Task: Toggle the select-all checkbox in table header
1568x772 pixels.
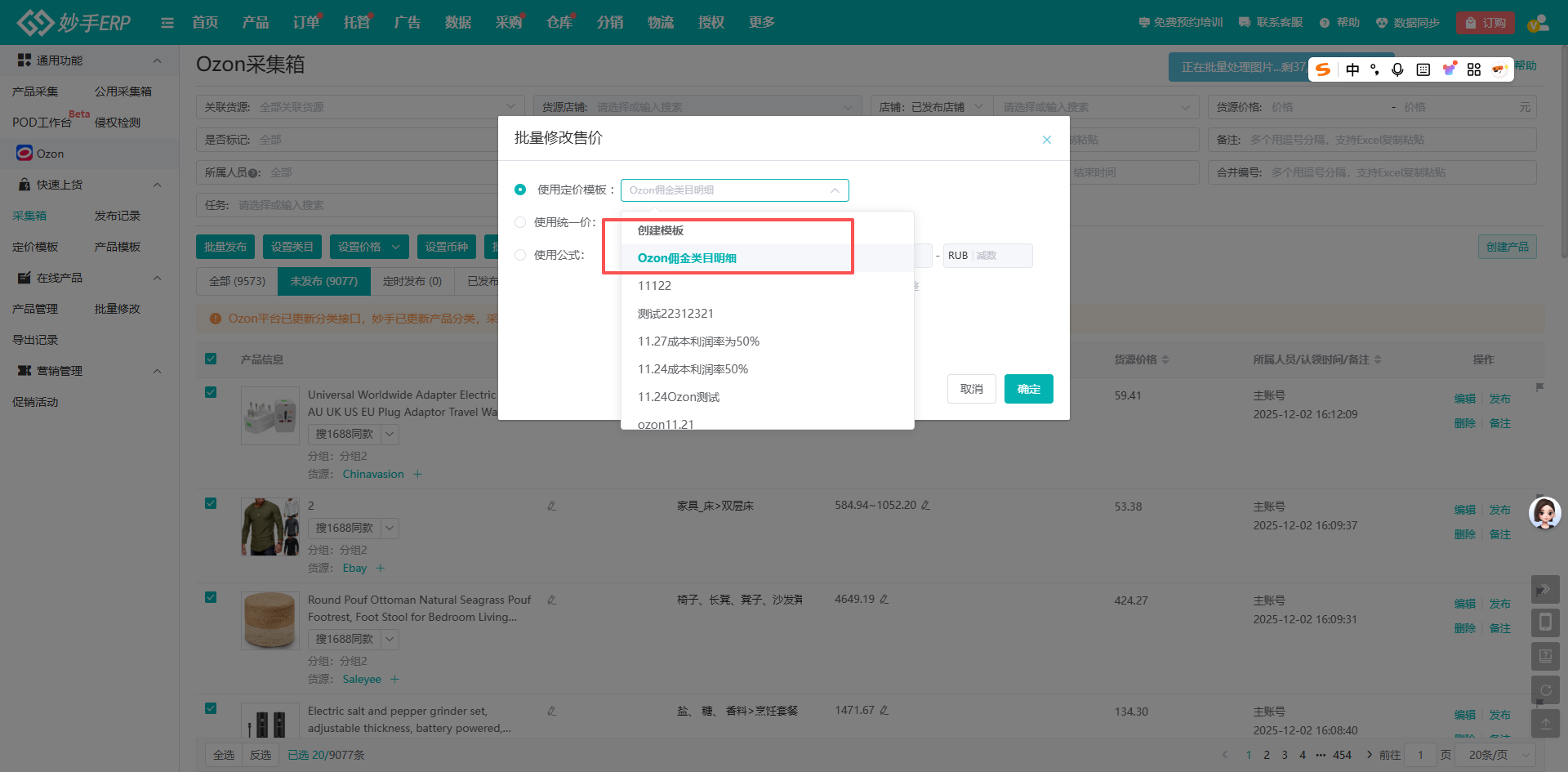Action: (211, 359)
